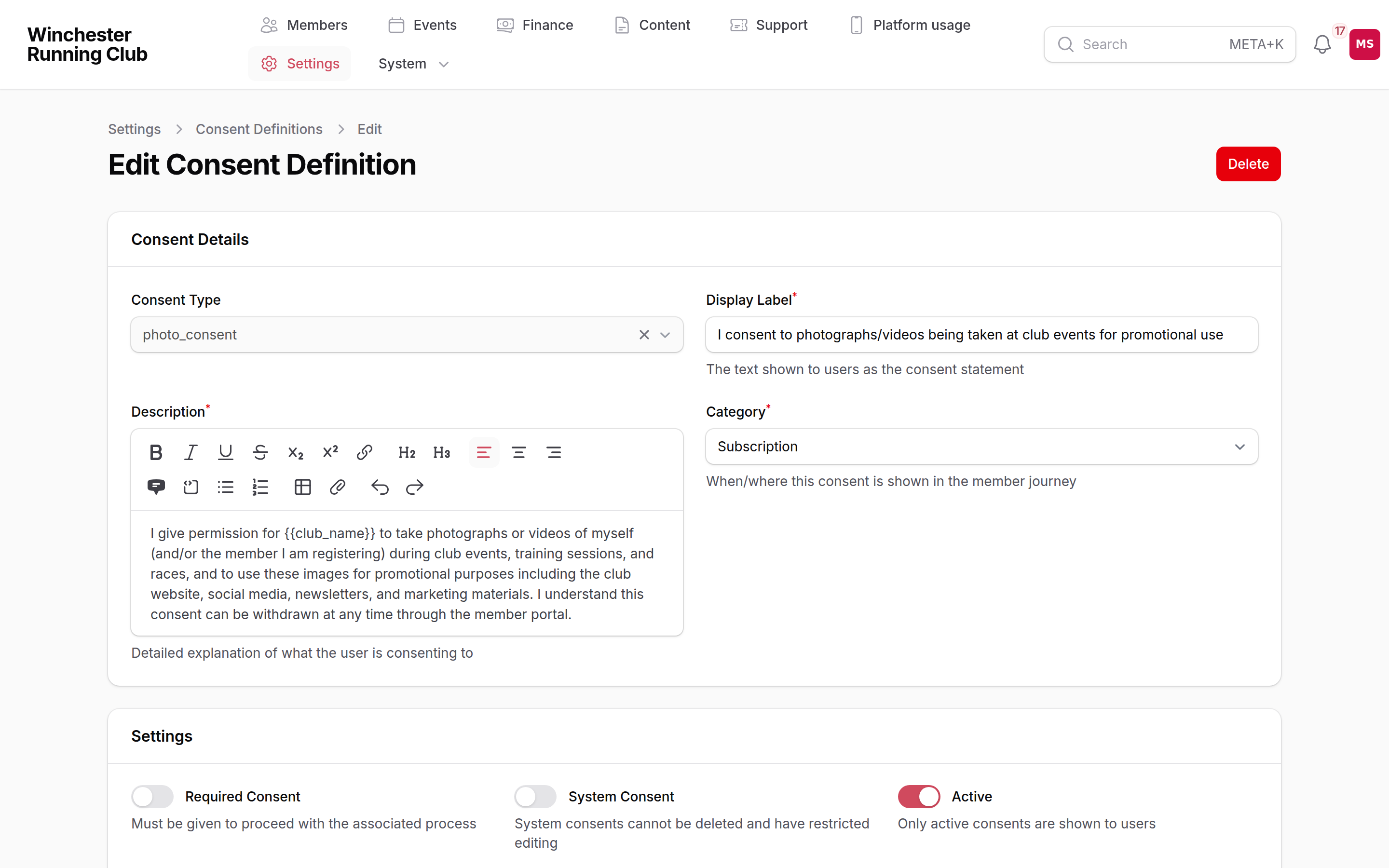
Task: Align text left in the description editor
Action: (x=484, y=452)
